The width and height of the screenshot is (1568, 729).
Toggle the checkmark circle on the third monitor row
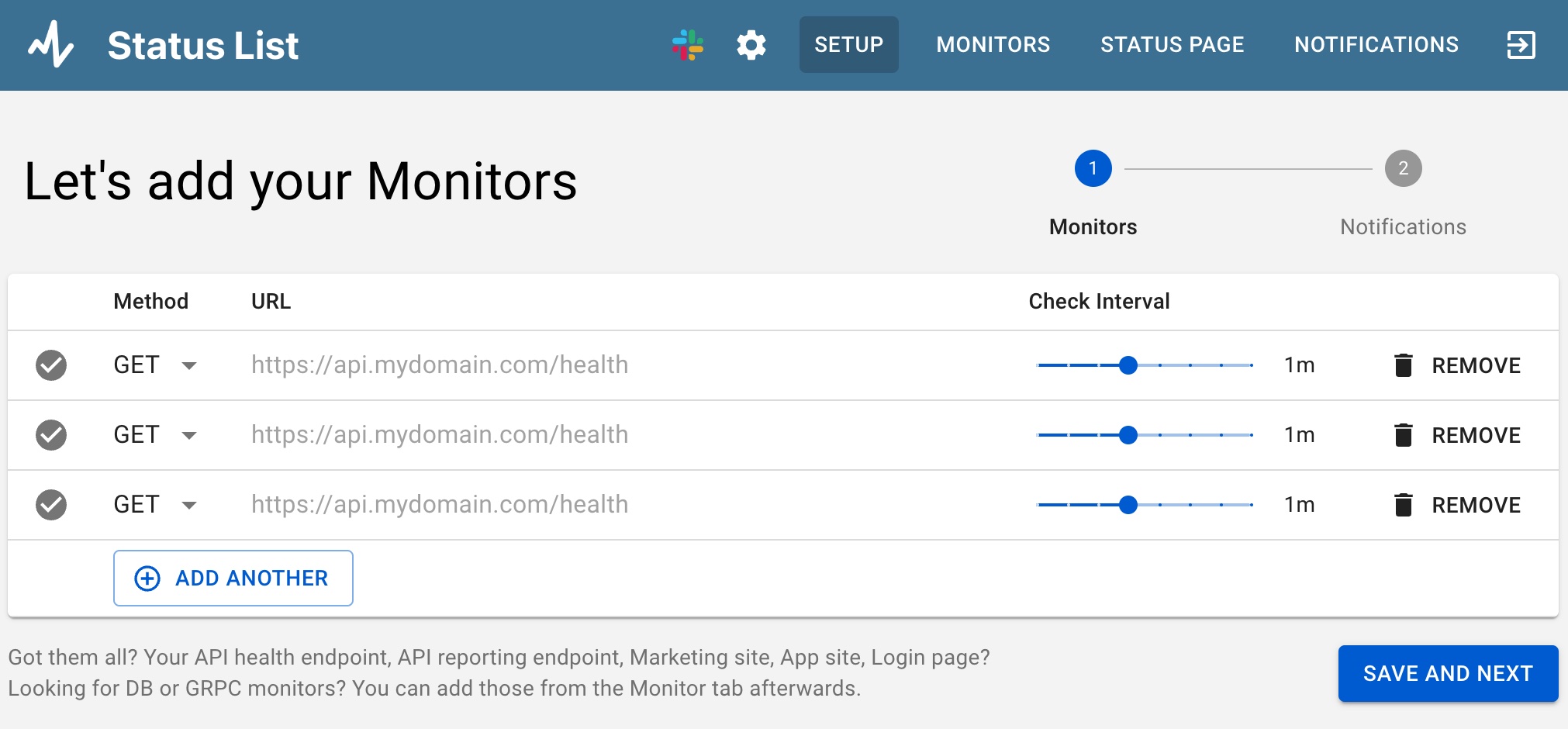point(50,504)
